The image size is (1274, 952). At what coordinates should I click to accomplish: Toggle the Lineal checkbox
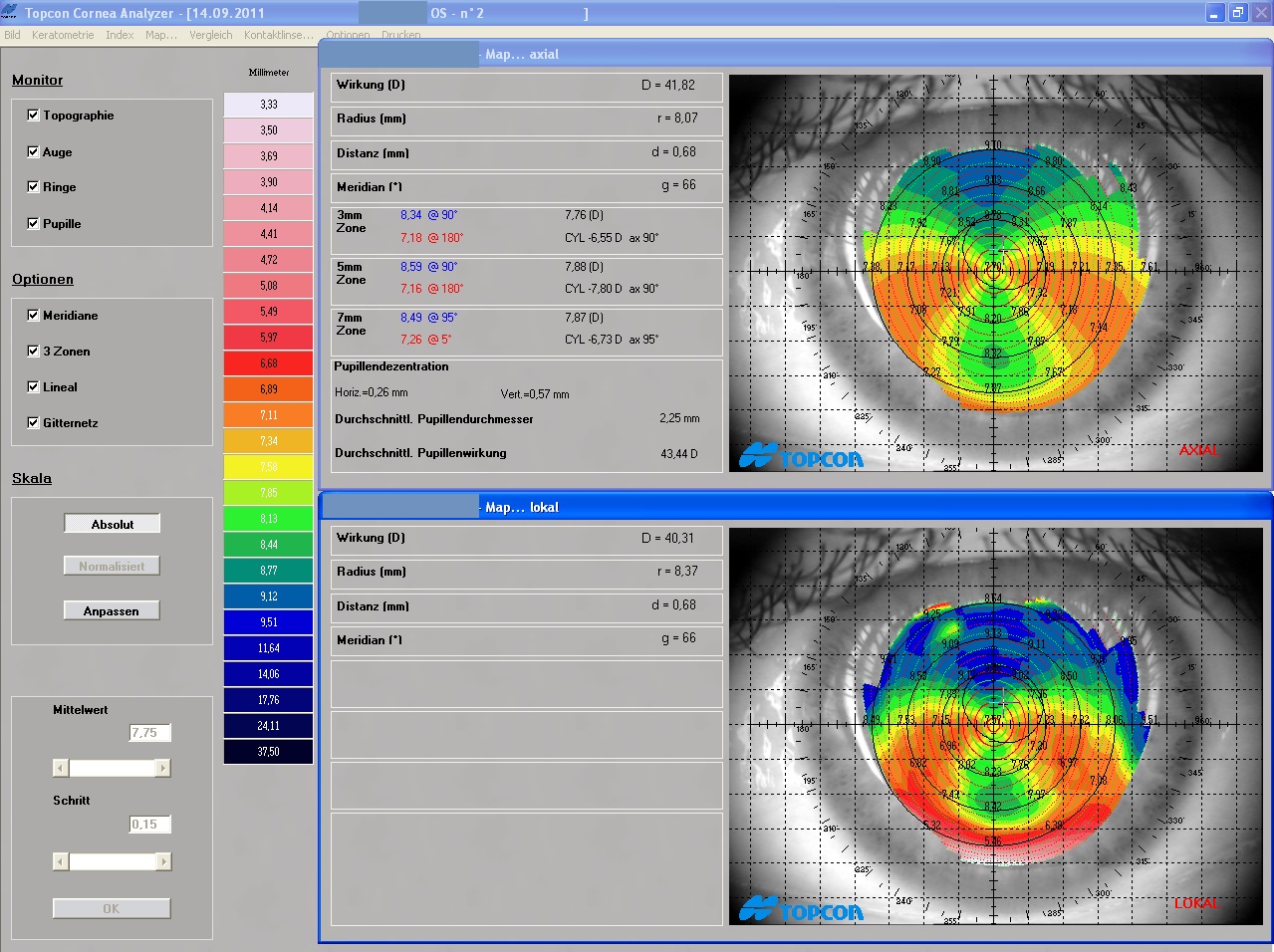pos(33,386)
